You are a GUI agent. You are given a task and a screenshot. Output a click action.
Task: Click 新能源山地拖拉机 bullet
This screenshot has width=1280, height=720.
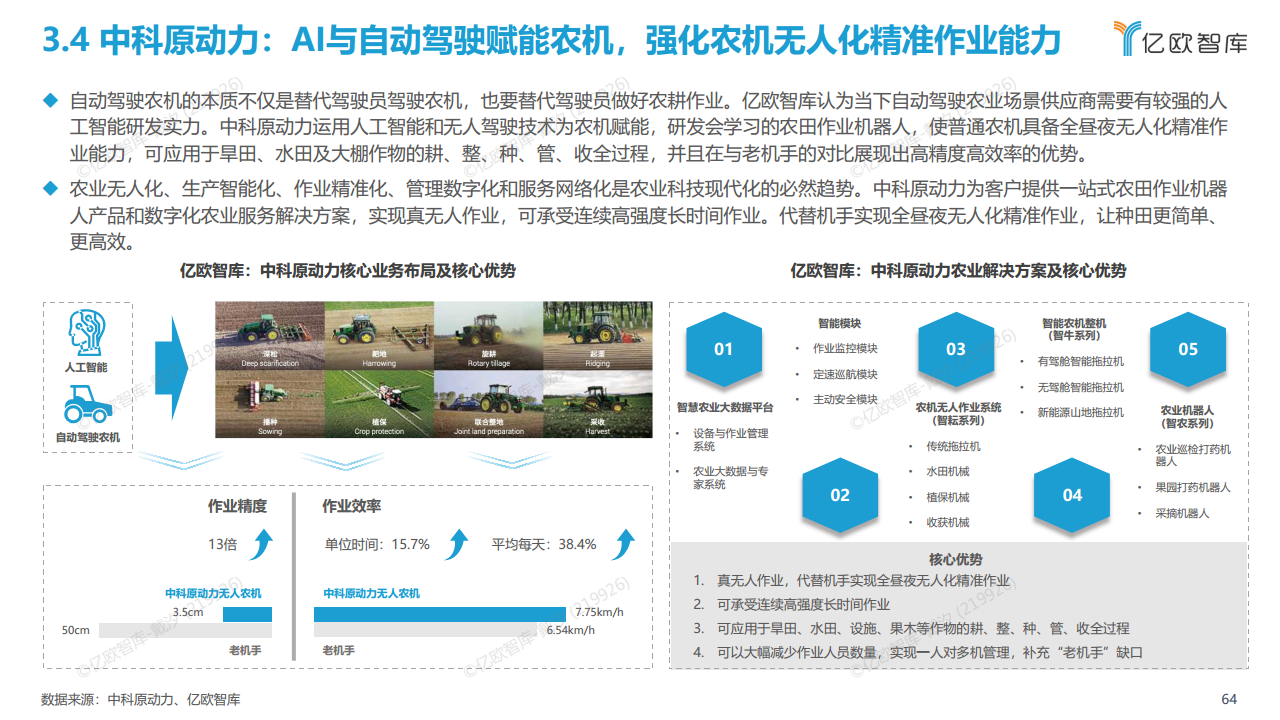(x=1080, y=412)
